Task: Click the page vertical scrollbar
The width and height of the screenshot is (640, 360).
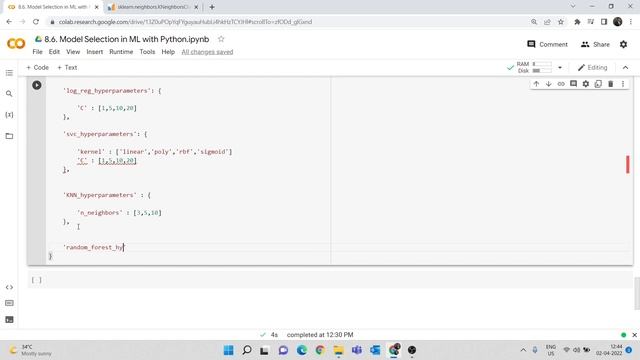Action: (x=637, y=293)
